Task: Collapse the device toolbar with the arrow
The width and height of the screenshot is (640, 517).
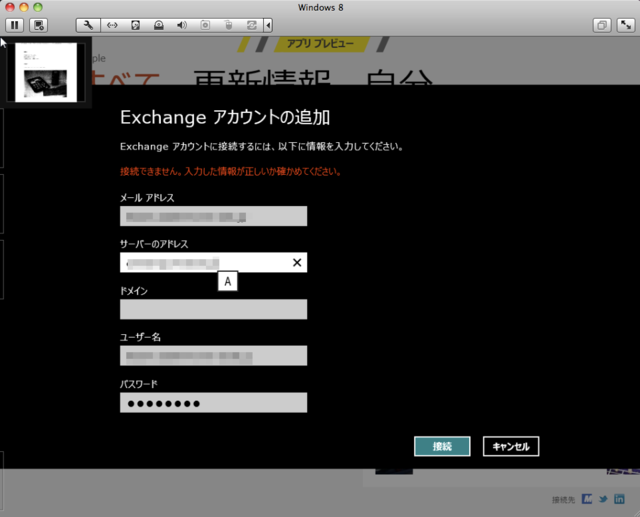Action: (x=268, y=25)
